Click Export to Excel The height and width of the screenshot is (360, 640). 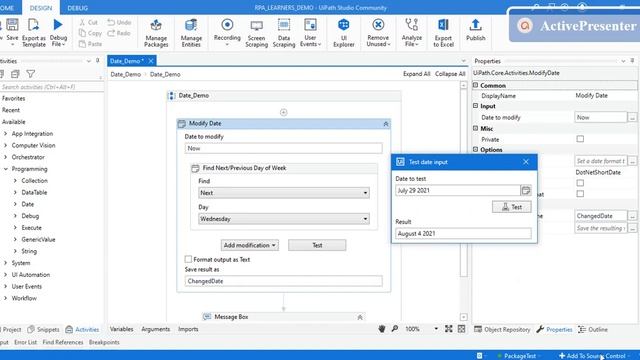point(443,32)
